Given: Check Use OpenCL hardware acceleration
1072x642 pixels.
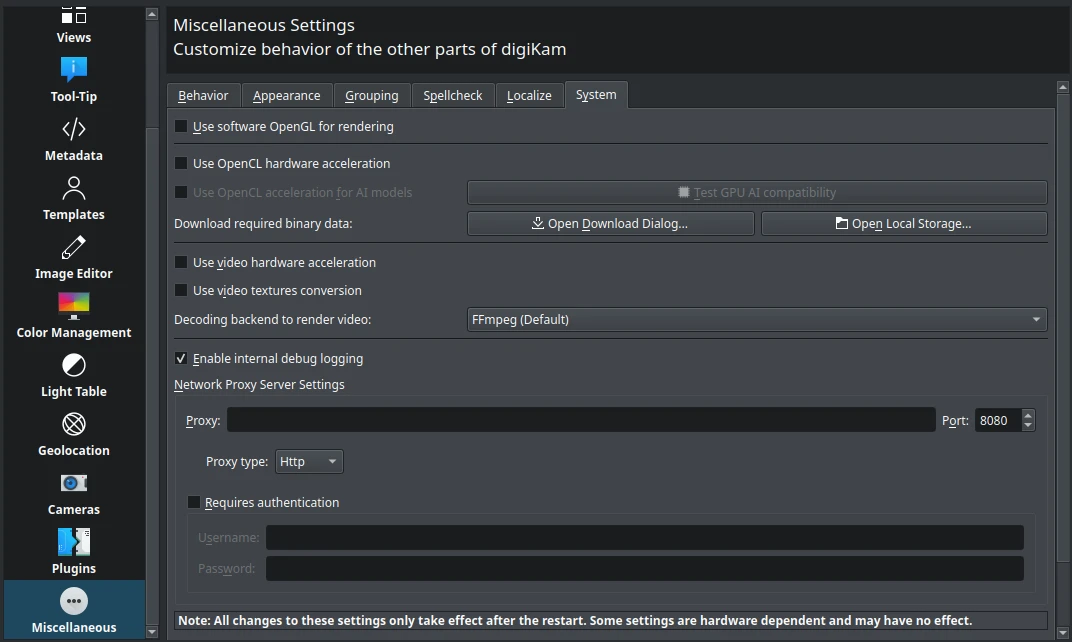Looking at the screenshot, I should pos(181,163).
